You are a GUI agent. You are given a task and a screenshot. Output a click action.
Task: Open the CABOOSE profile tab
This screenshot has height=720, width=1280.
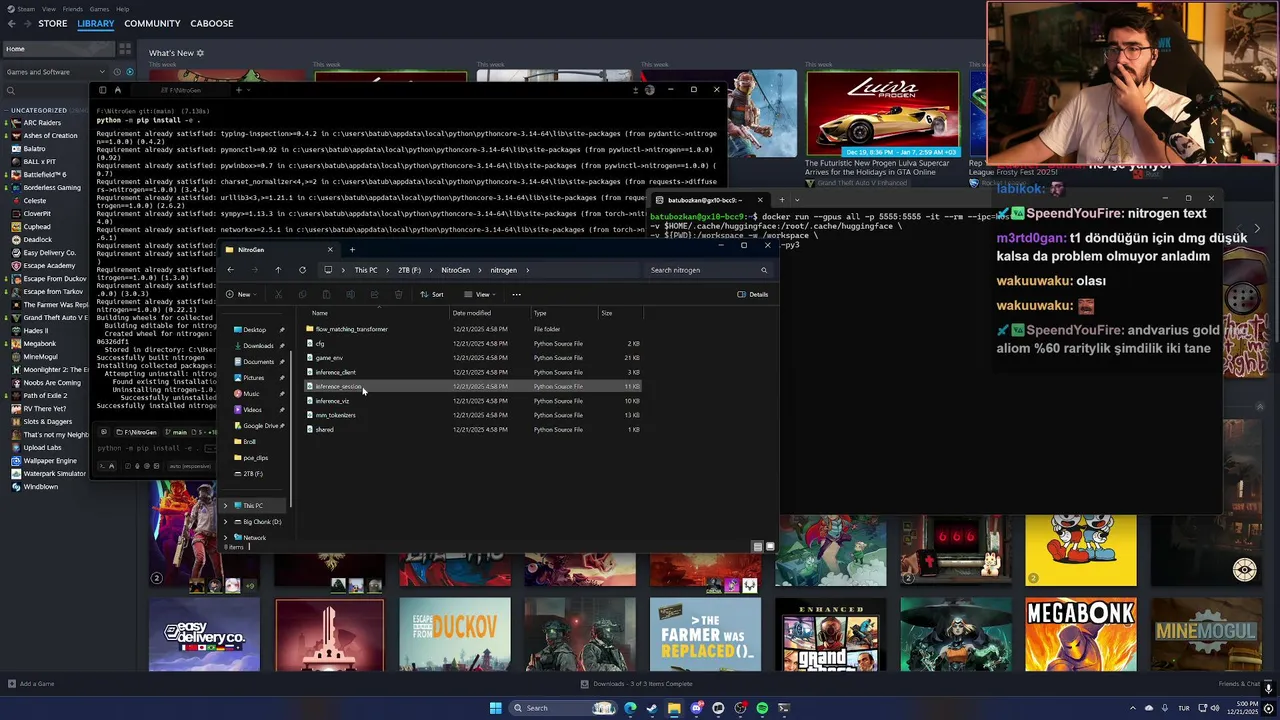(212, 23)
